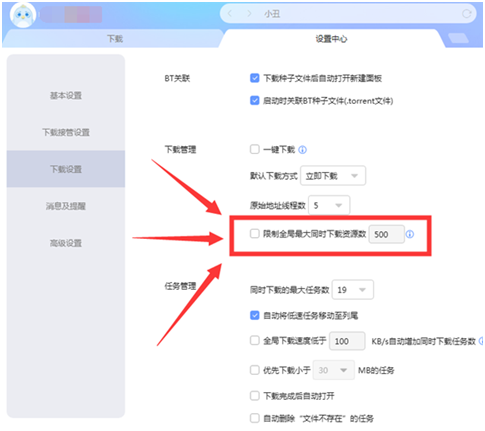This screenshot has width=485, height=431.
Task: Click info icon beside the 500 field
Action: click(x=410, y=234)
